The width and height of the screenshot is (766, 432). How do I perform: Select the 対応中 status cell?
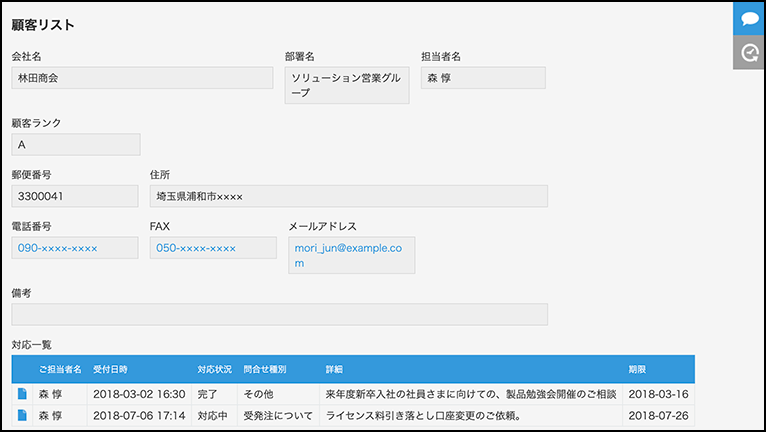tap(214, 415)
